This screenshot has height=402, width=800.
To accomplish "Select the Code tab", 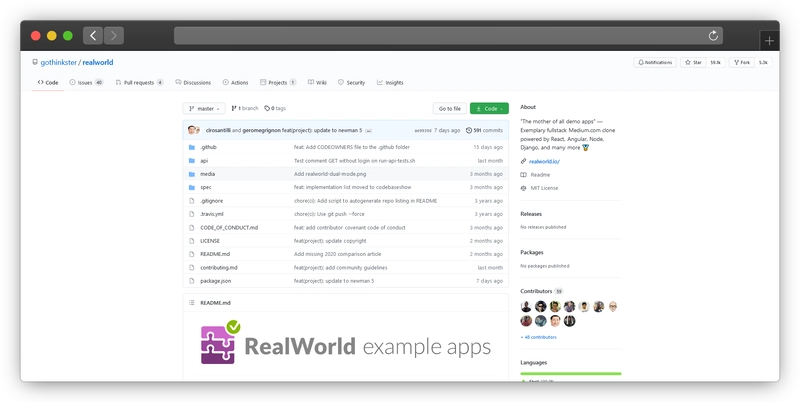I will (x=48, y=83).
